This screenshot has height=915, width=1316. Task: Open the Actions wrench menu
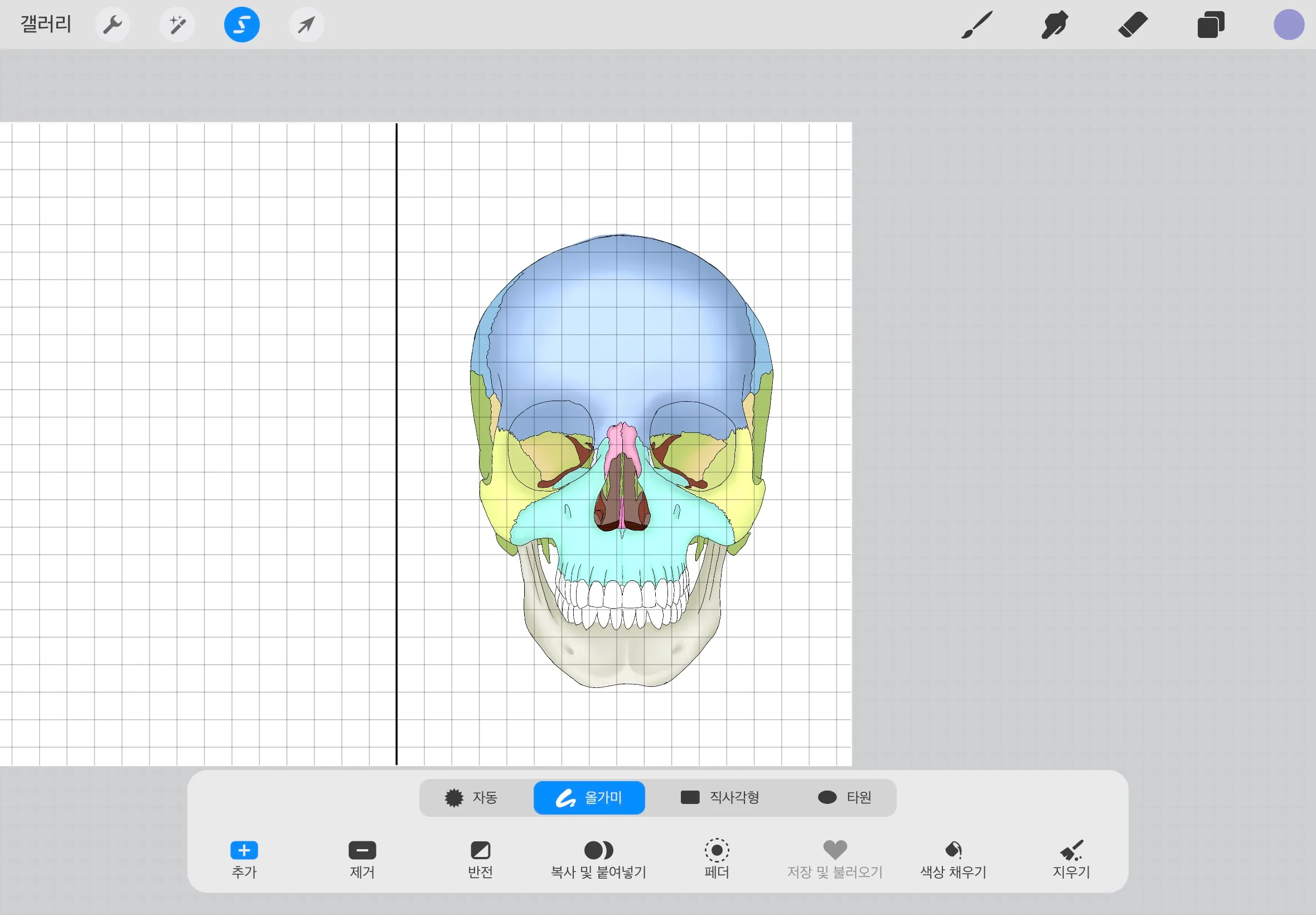tap(112, 25)
